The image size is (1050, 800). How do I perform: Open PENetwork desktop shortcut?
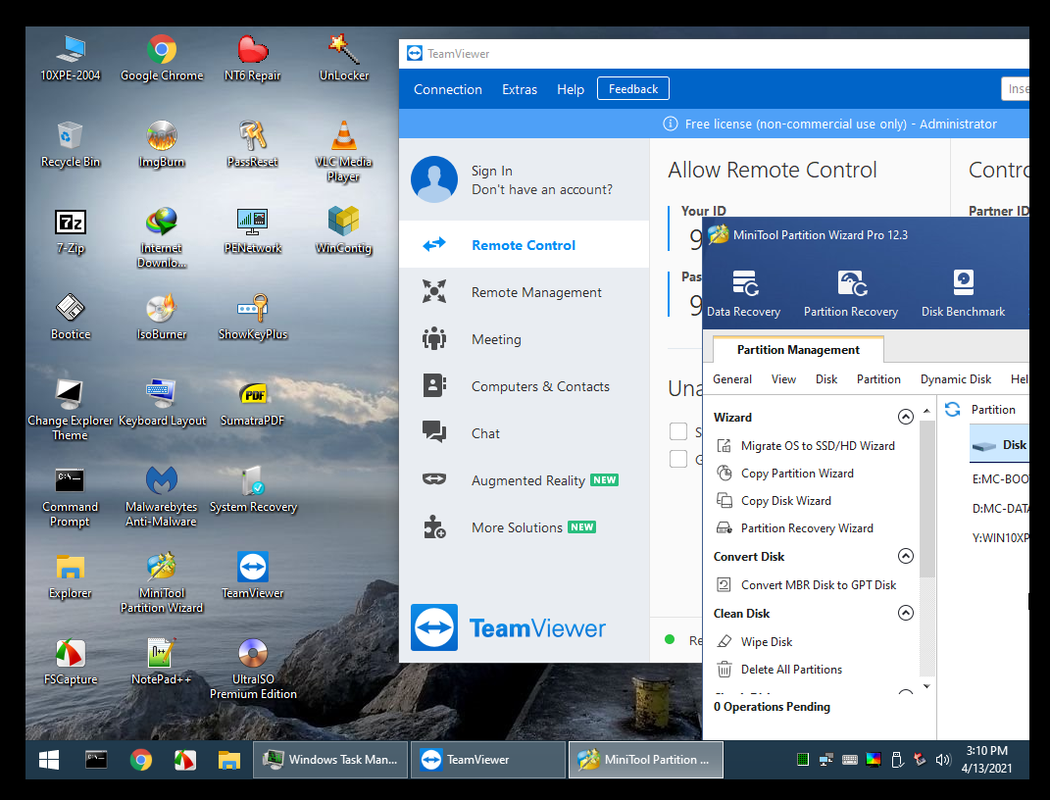[x=252, y=231]
